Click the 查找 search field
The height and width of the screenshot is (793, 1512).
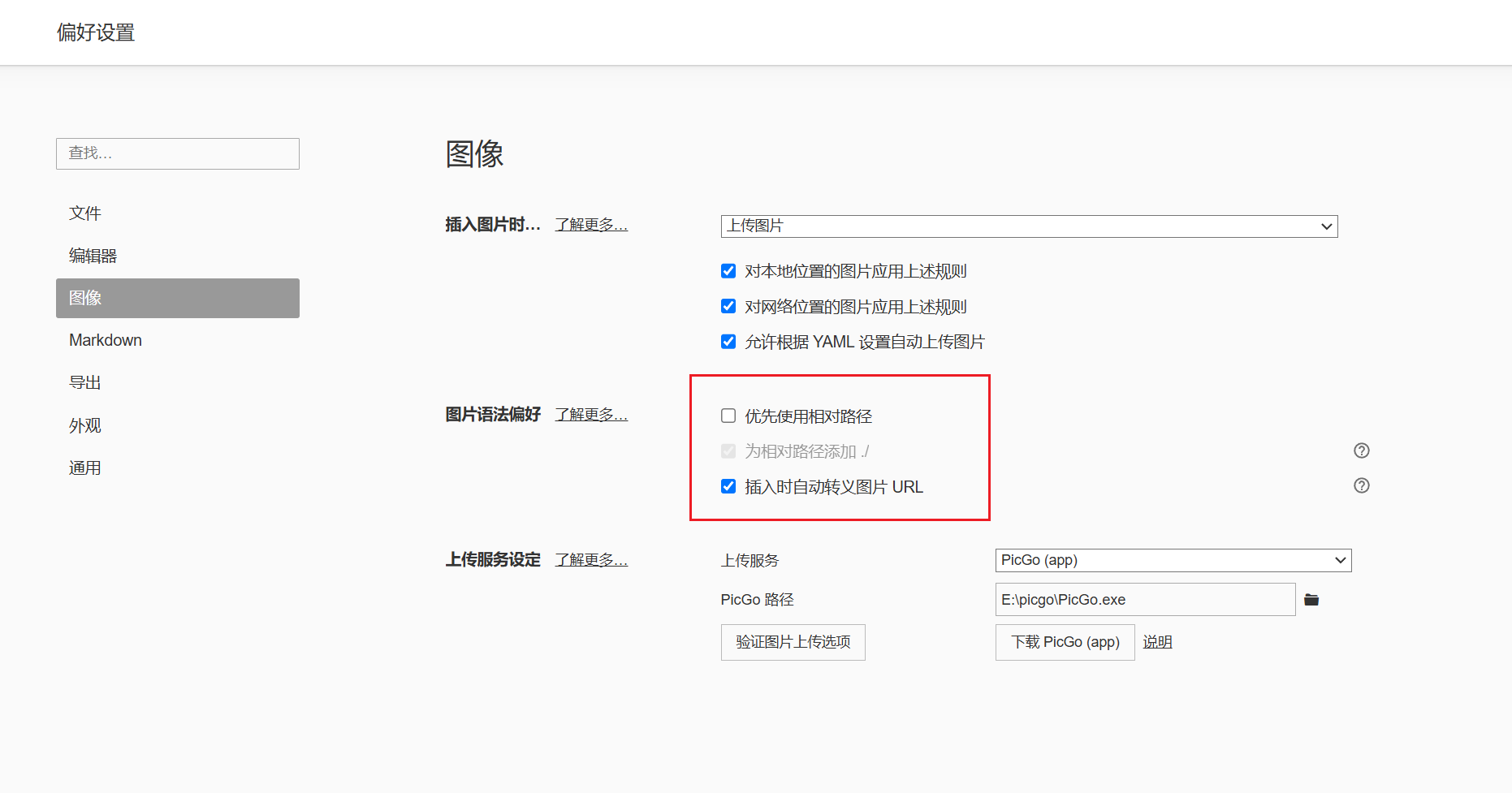pos(177,153)
